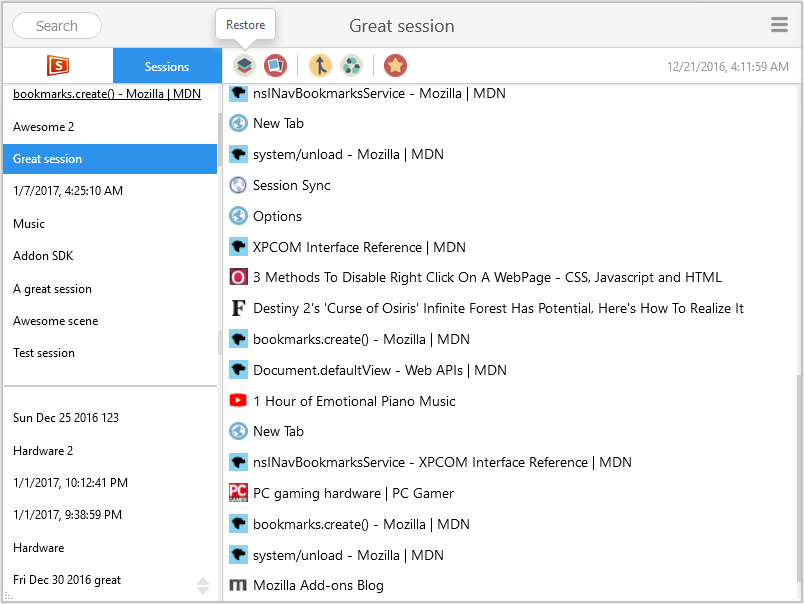Image resolution: width=804 pixels, height=604 pixels.
Task: Open Destiny 2's 'Curse of Osiris' entry
Action: point(498,308)
